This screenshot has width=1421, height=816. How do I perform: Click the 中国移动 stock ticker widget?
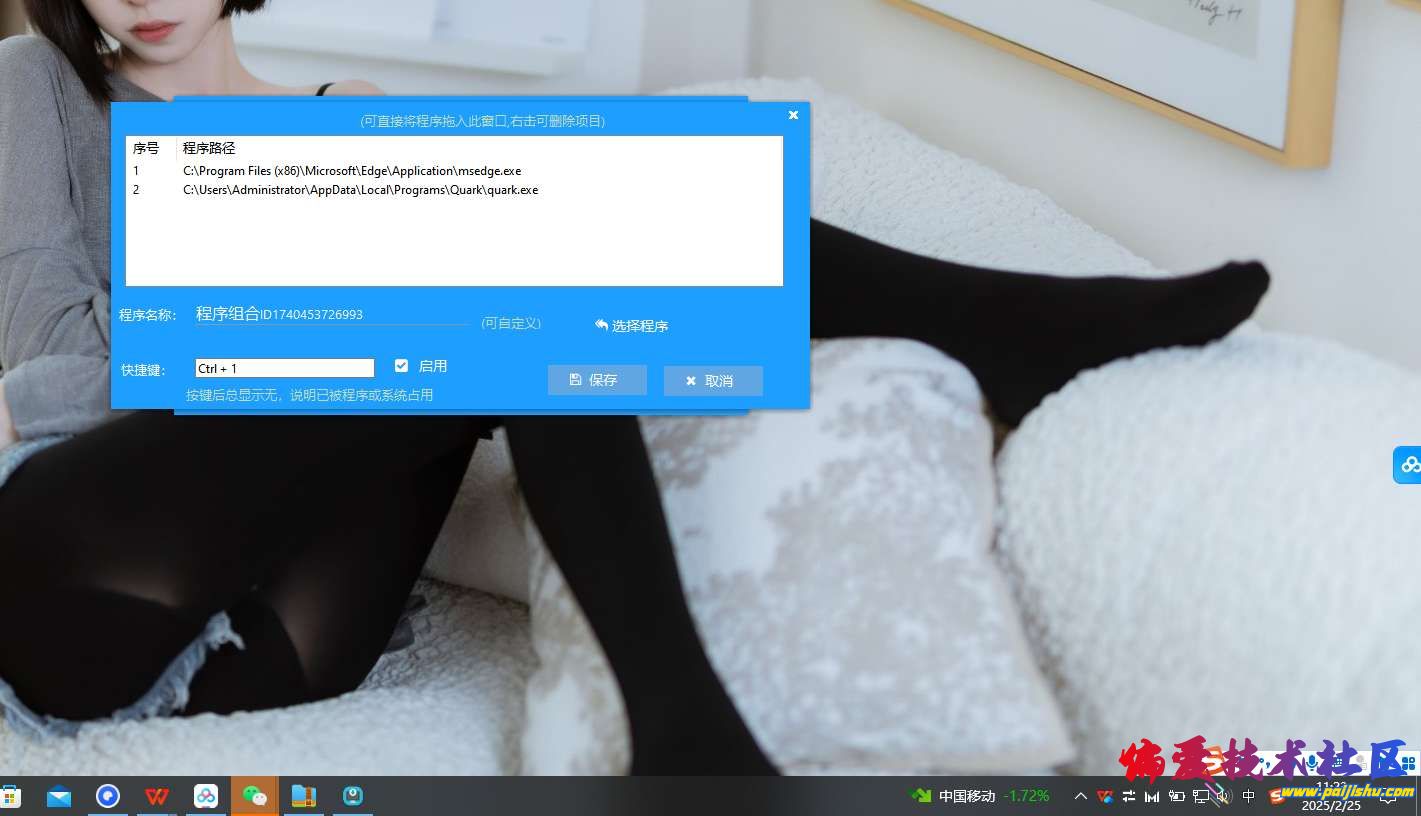980,796
